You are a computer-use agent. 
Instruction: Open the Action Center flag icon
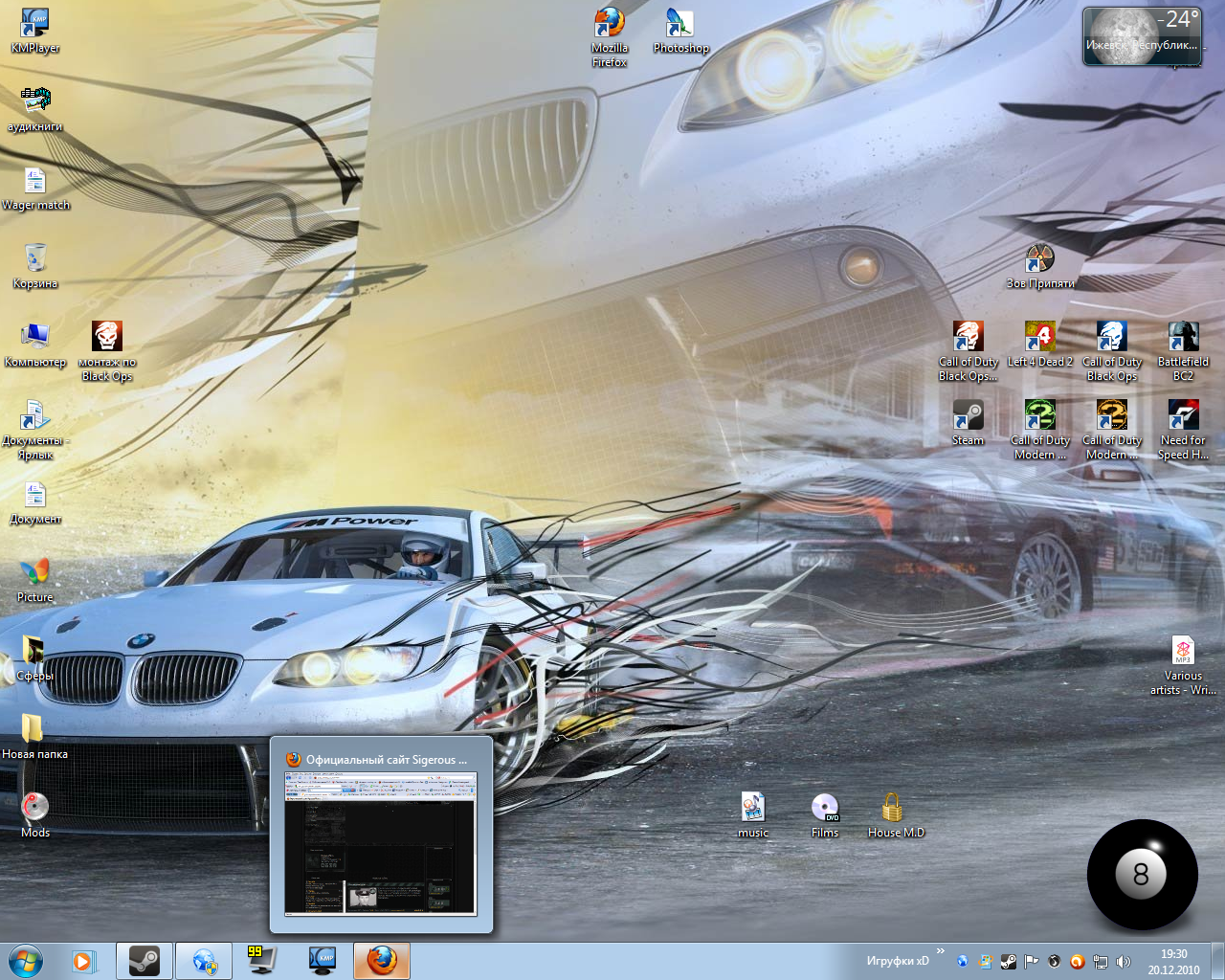point(1031,962)
